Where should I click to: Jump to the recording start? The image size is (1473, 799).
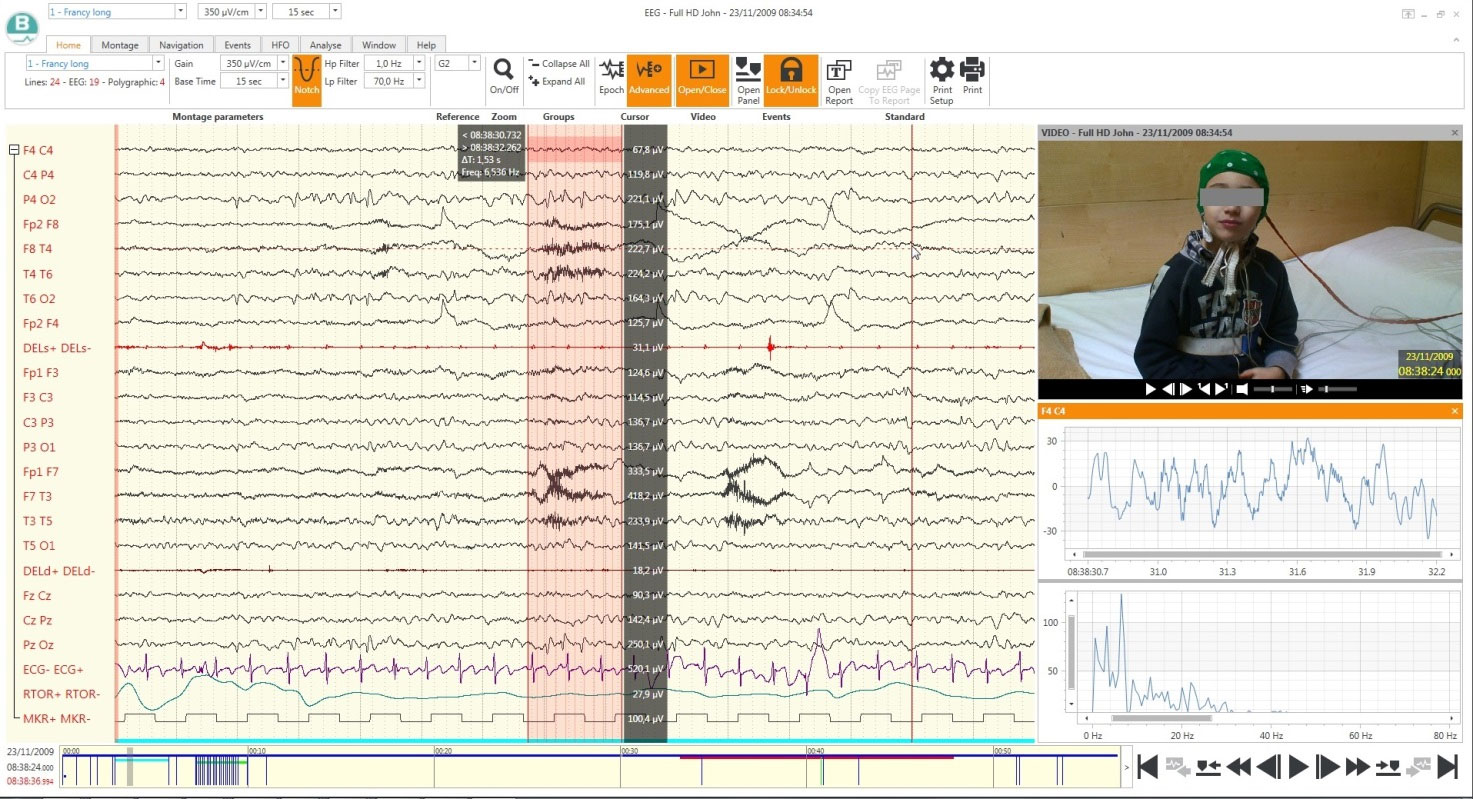pyautogui.click(x=1148, y=767)
